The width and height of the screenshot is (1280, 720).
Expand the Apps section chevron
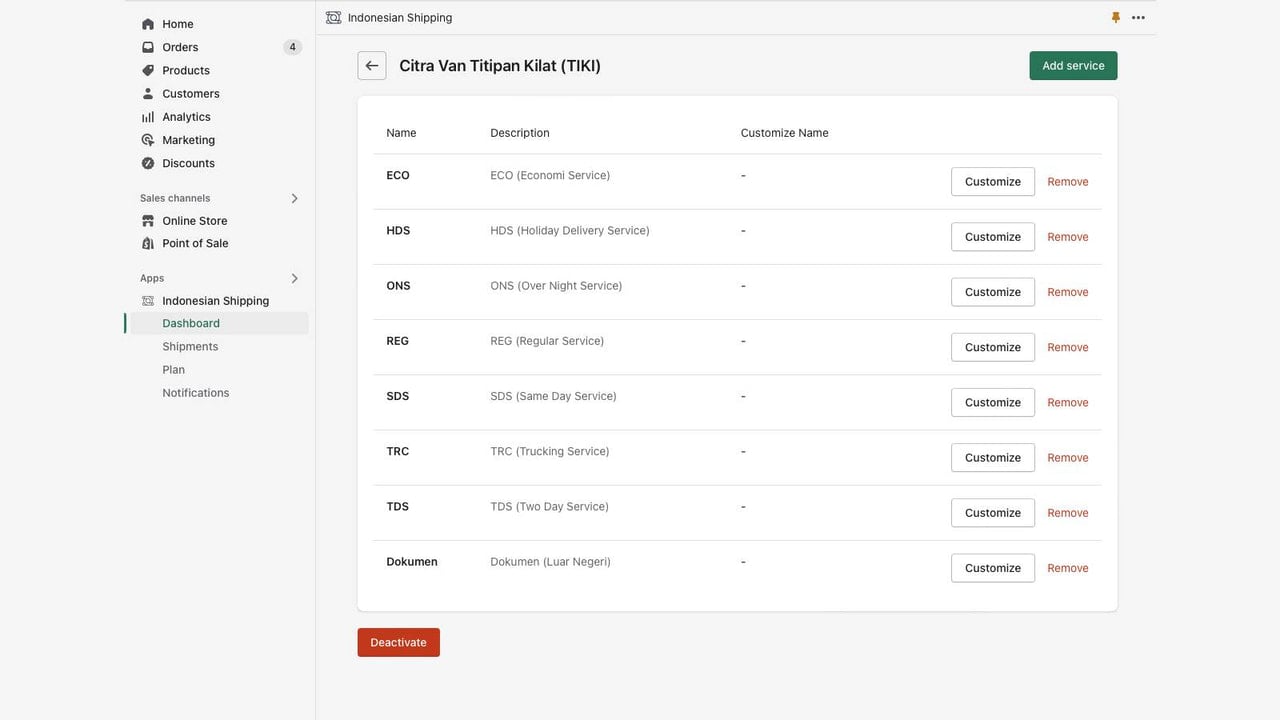[x=294, y=278]
